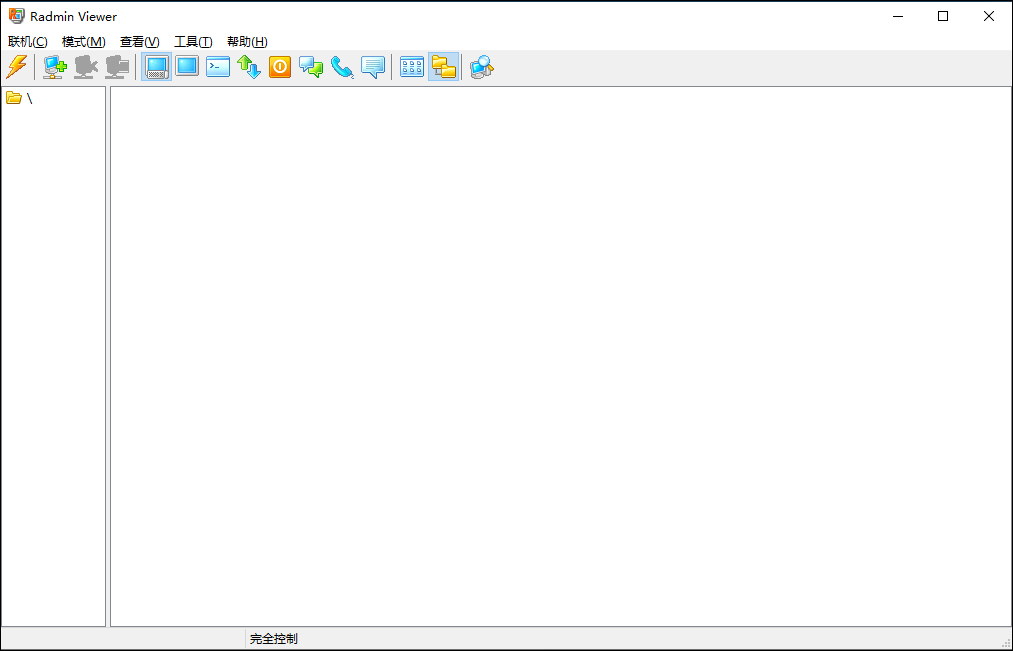Image resolution: width=1013 pixels, height=651 pixels.
Task: Select the root \ folder in tree
Action: pyautogui.click(x=19, y=98)
